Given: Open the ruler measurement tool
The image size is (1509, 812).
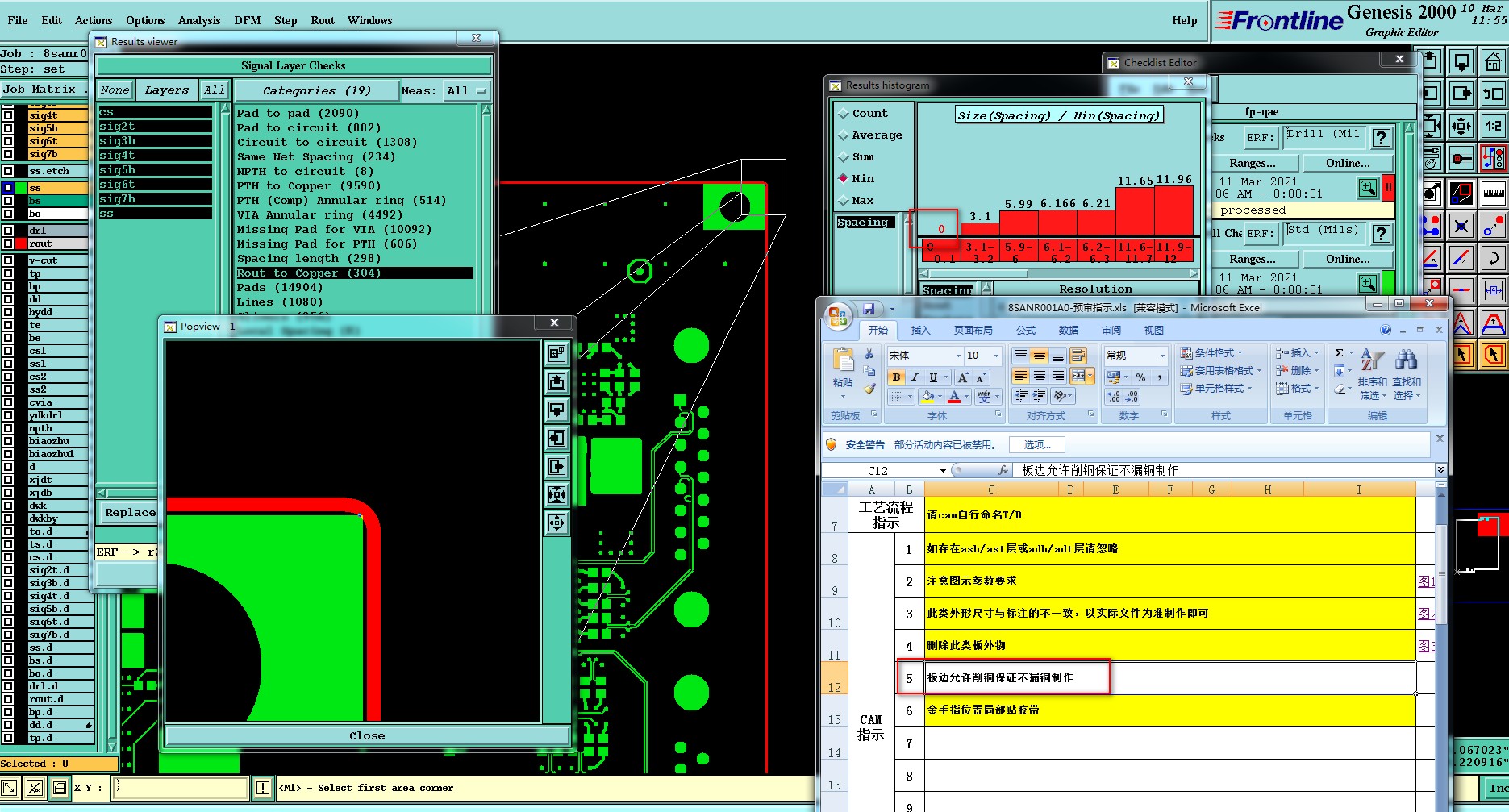Looking at the screenshot, I should [1493, 193].
